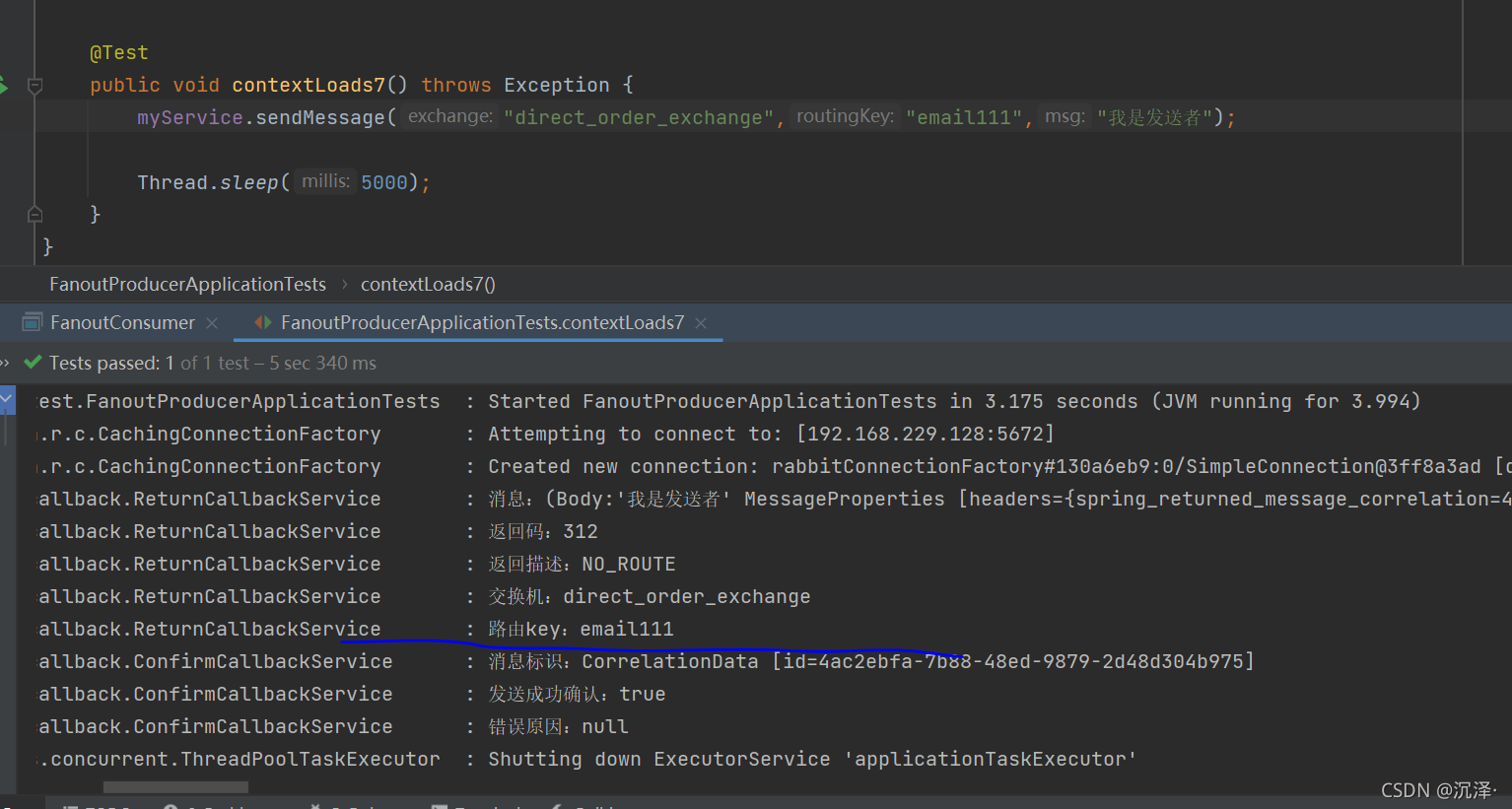Click the @Test annotation
The width and height of the screenshot is (1512, 809).
tap(118, 52)
